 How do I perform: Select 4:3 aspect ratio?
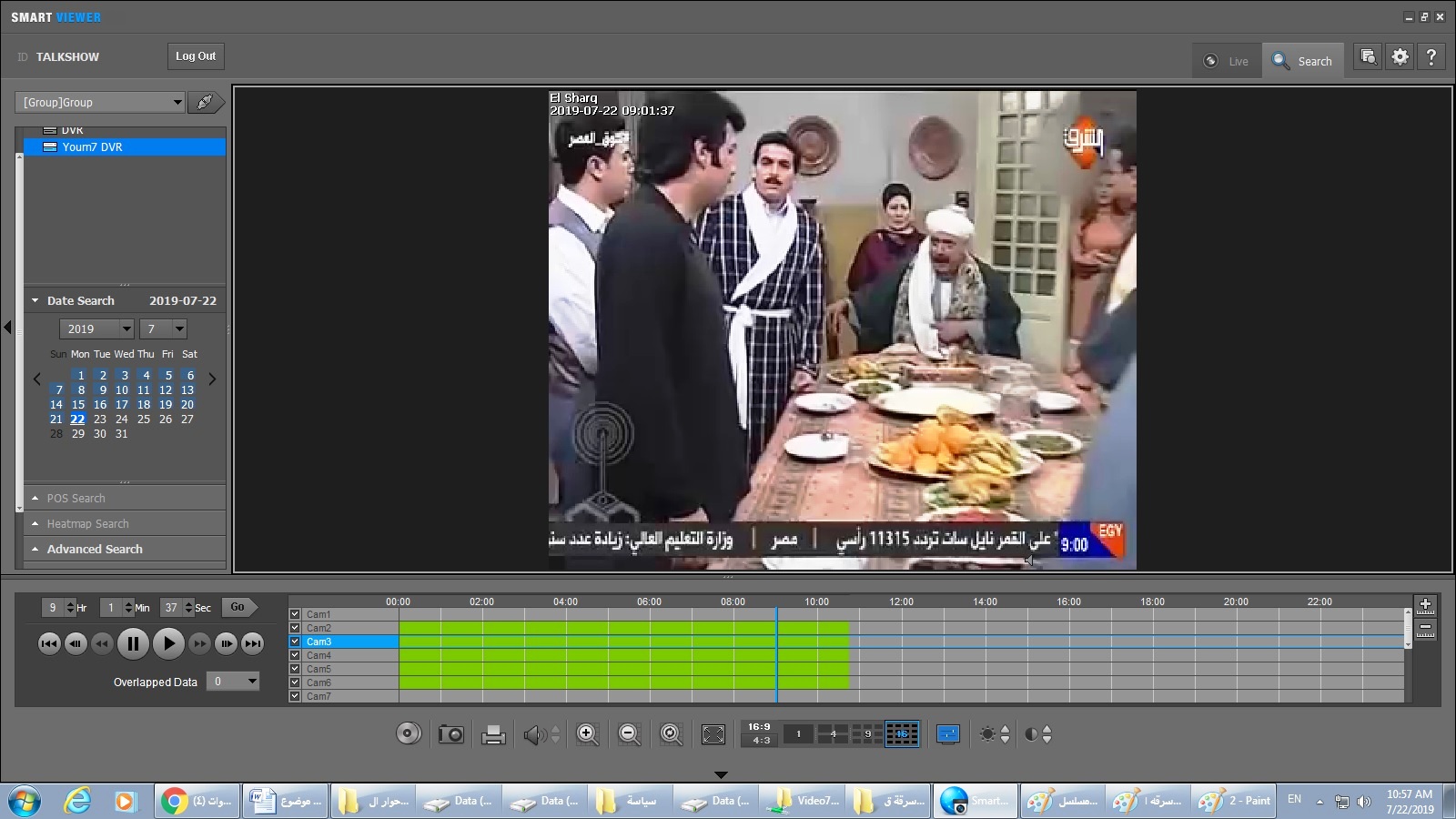(x=759, y=741)
